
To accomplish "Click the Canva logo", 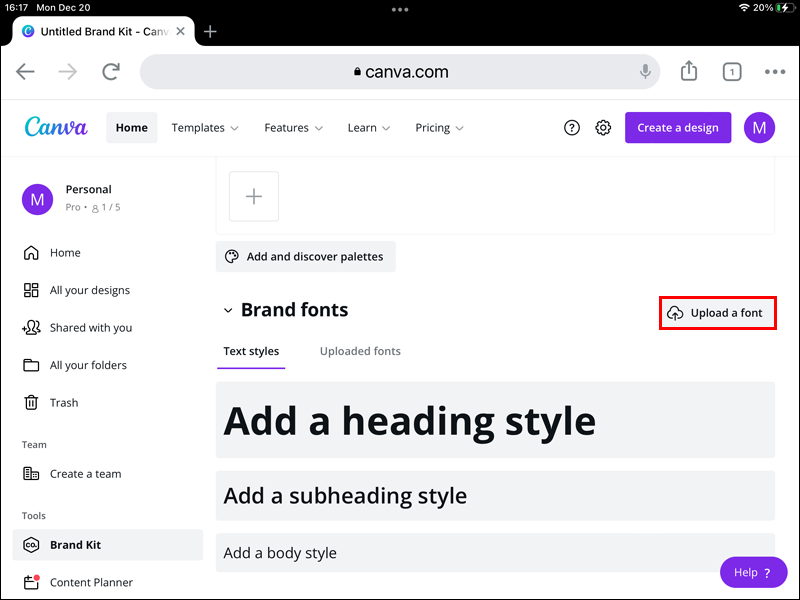I will [x=56, y=128].
